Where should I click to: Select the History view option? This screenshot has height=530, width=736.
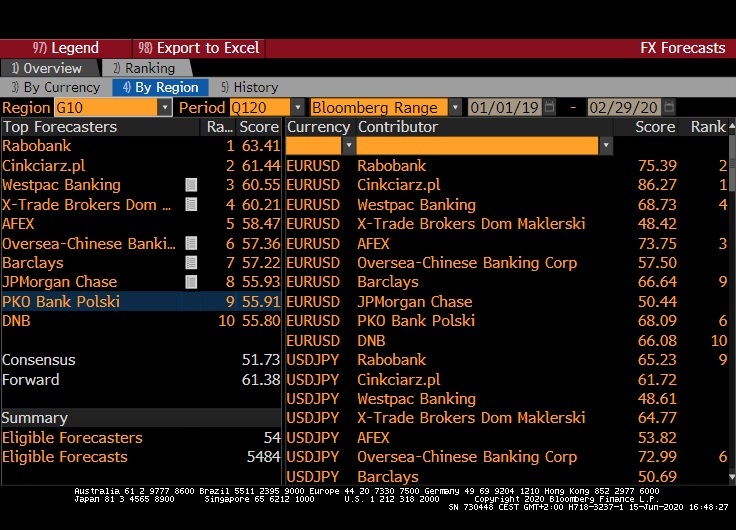coord(250,87)
